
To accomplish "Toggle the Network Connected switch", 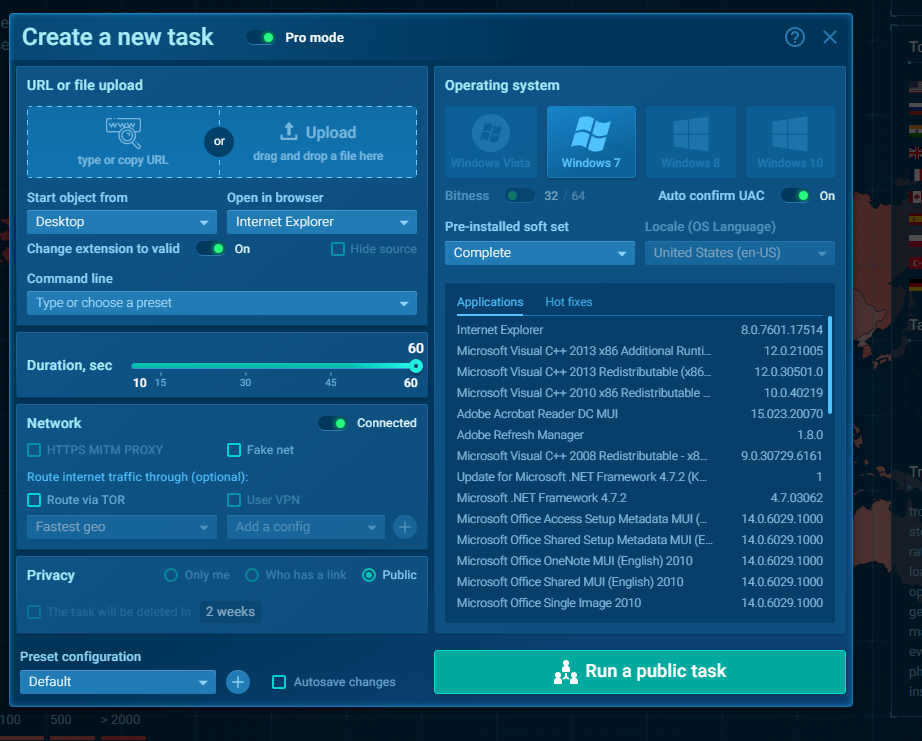I will (333, 423).
